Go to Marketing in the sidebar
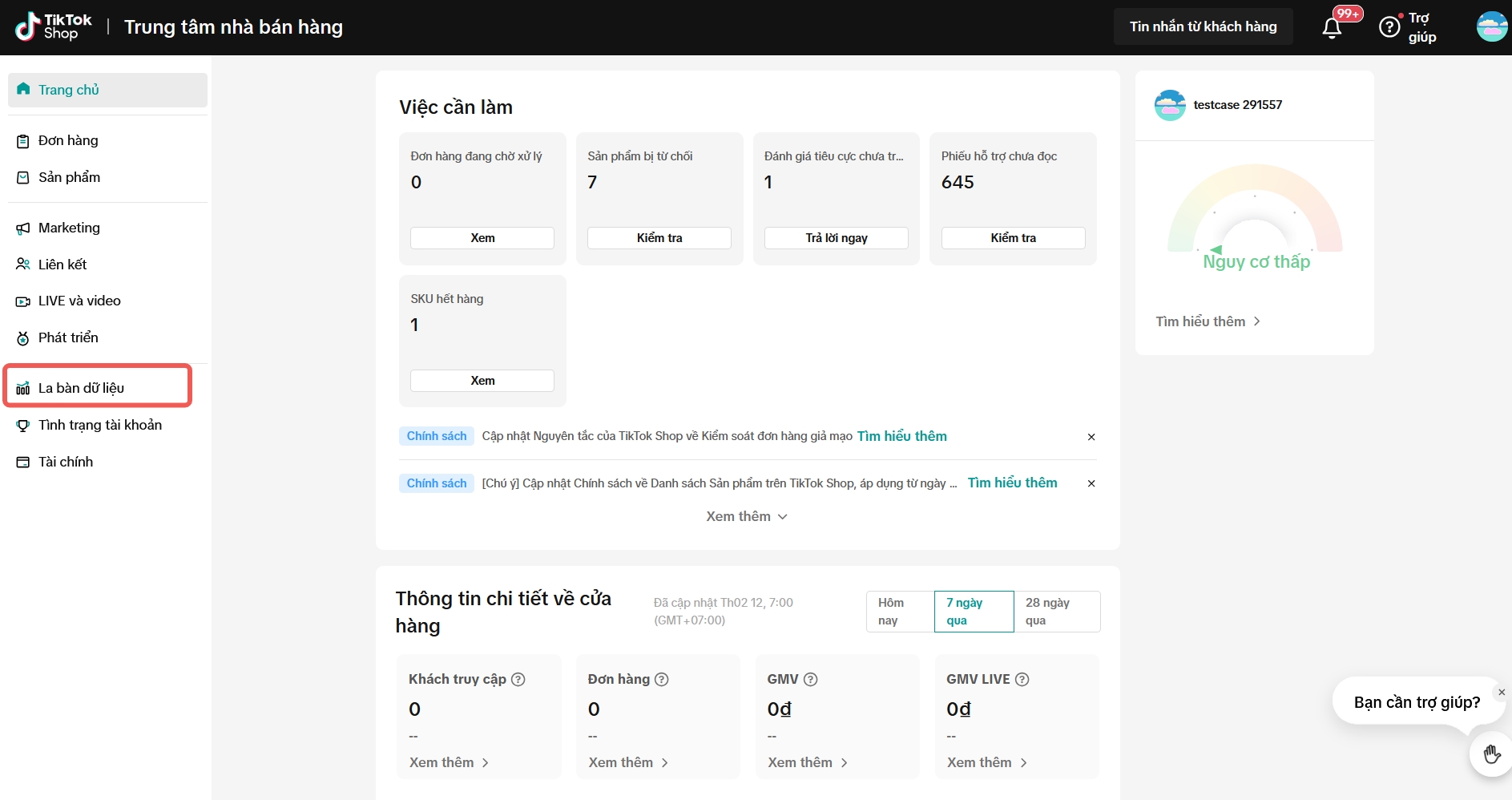 70,228
